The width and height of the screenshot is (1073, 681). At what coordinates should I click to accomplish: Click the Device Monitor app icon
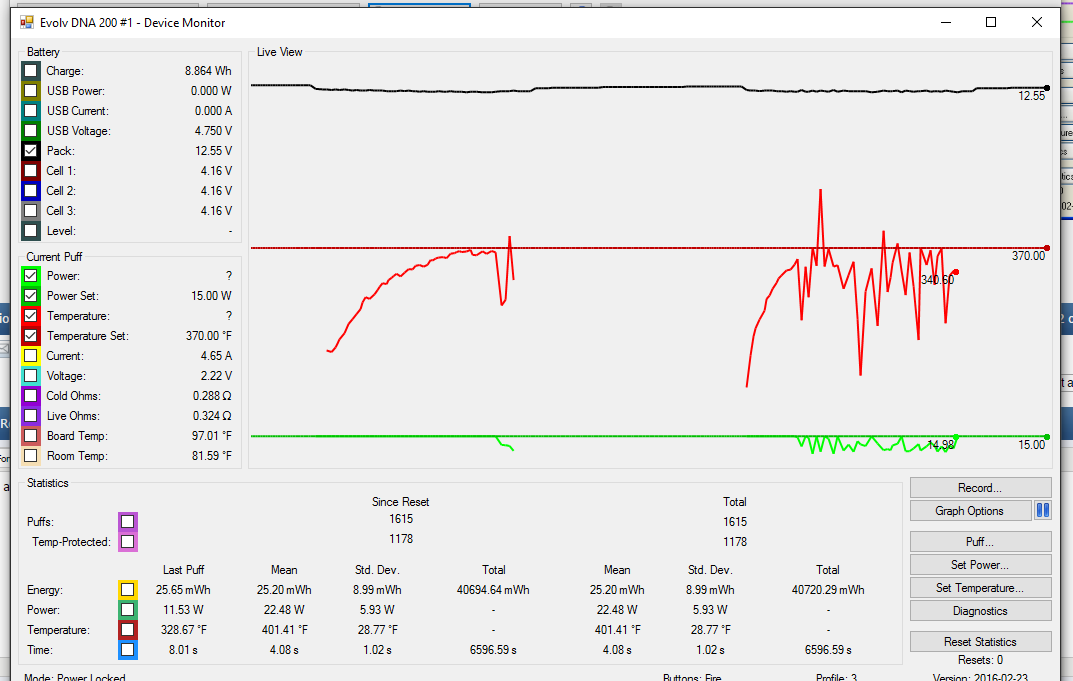pyautogui.click(x=27, y=23)
